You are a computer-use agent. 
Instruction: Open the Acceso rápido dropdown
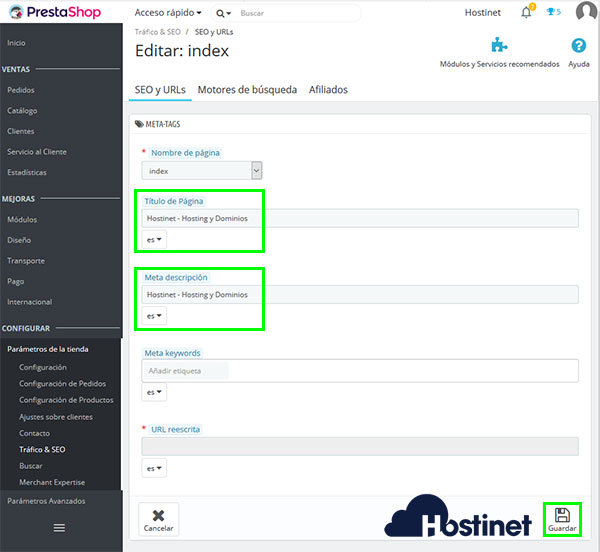(x=168, y=13)
